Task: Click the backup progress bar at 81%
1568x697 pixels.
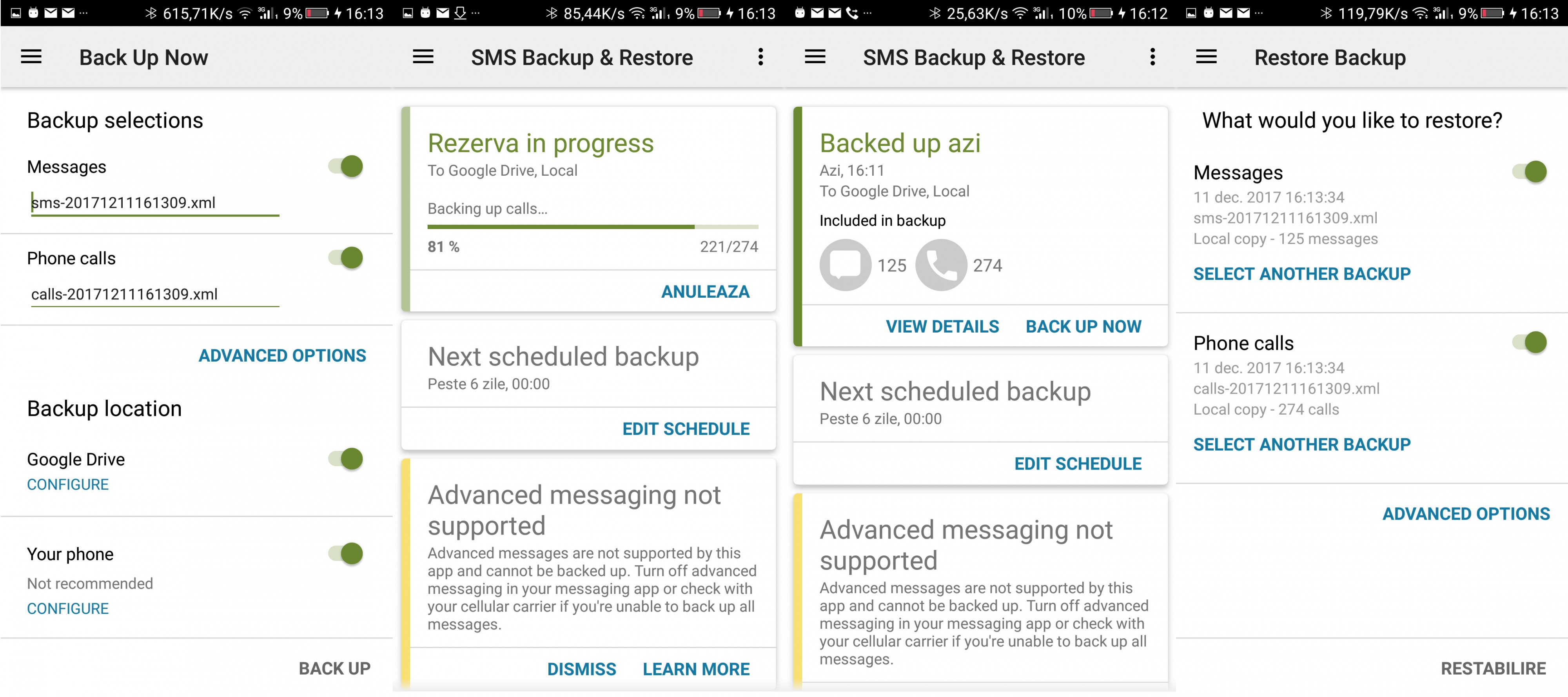Action: pos(593,227)
